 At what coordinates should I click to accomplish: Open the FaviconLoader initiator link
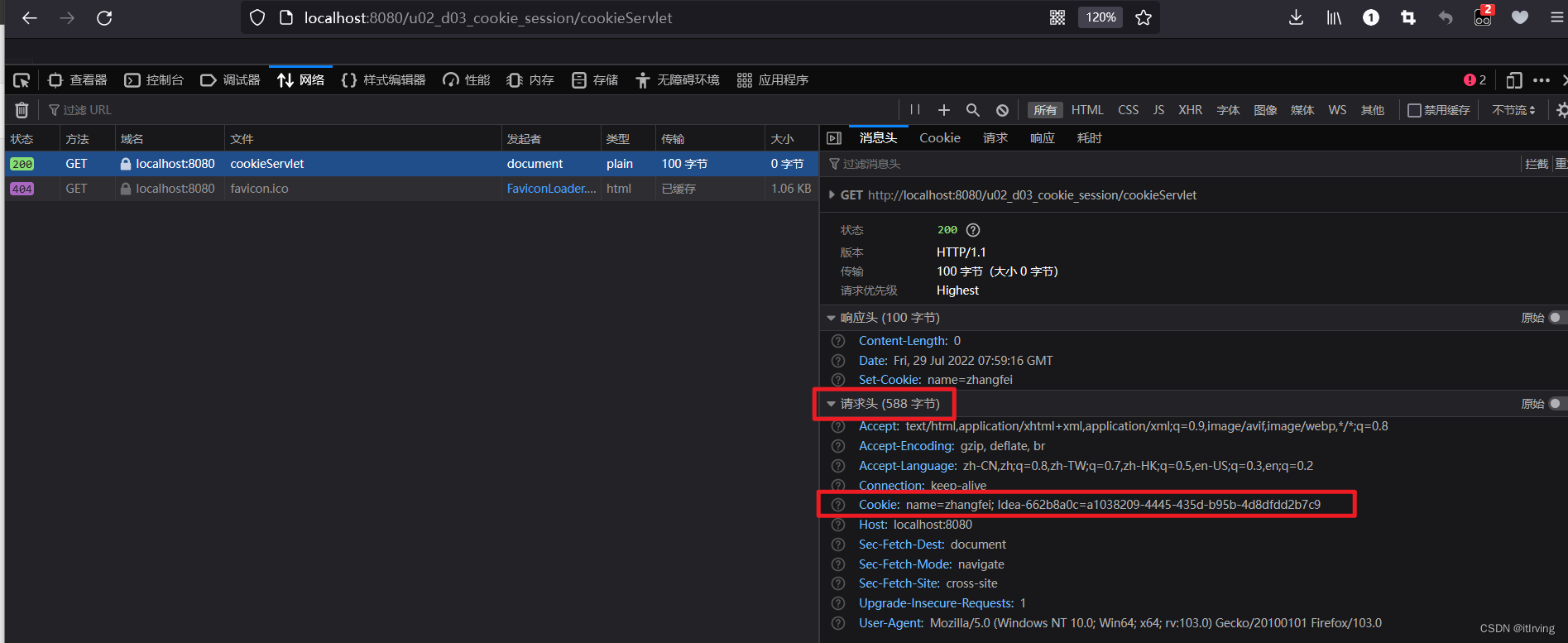coord(551,189)
